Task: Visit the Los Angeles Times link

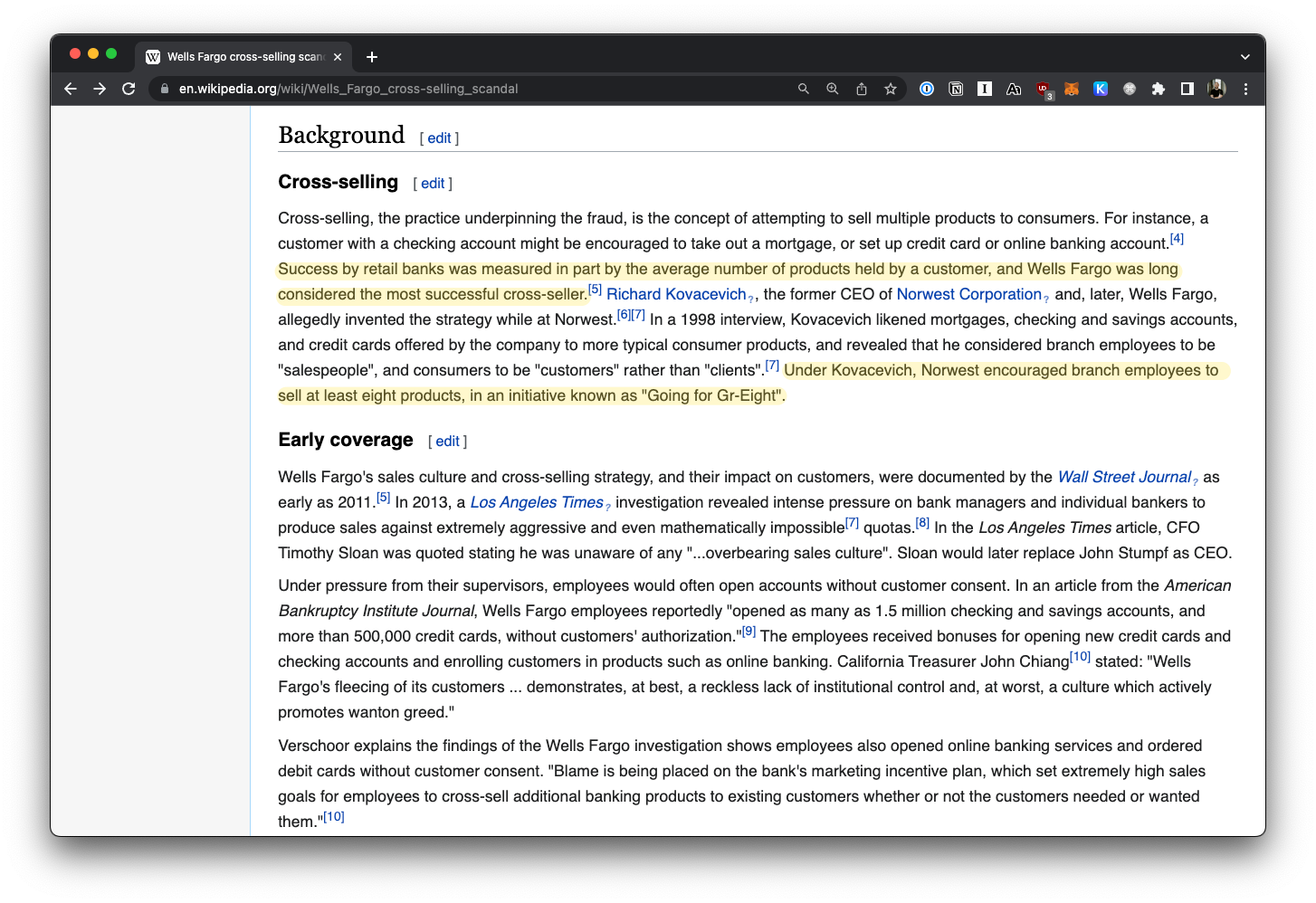Action: pos(537,502)
